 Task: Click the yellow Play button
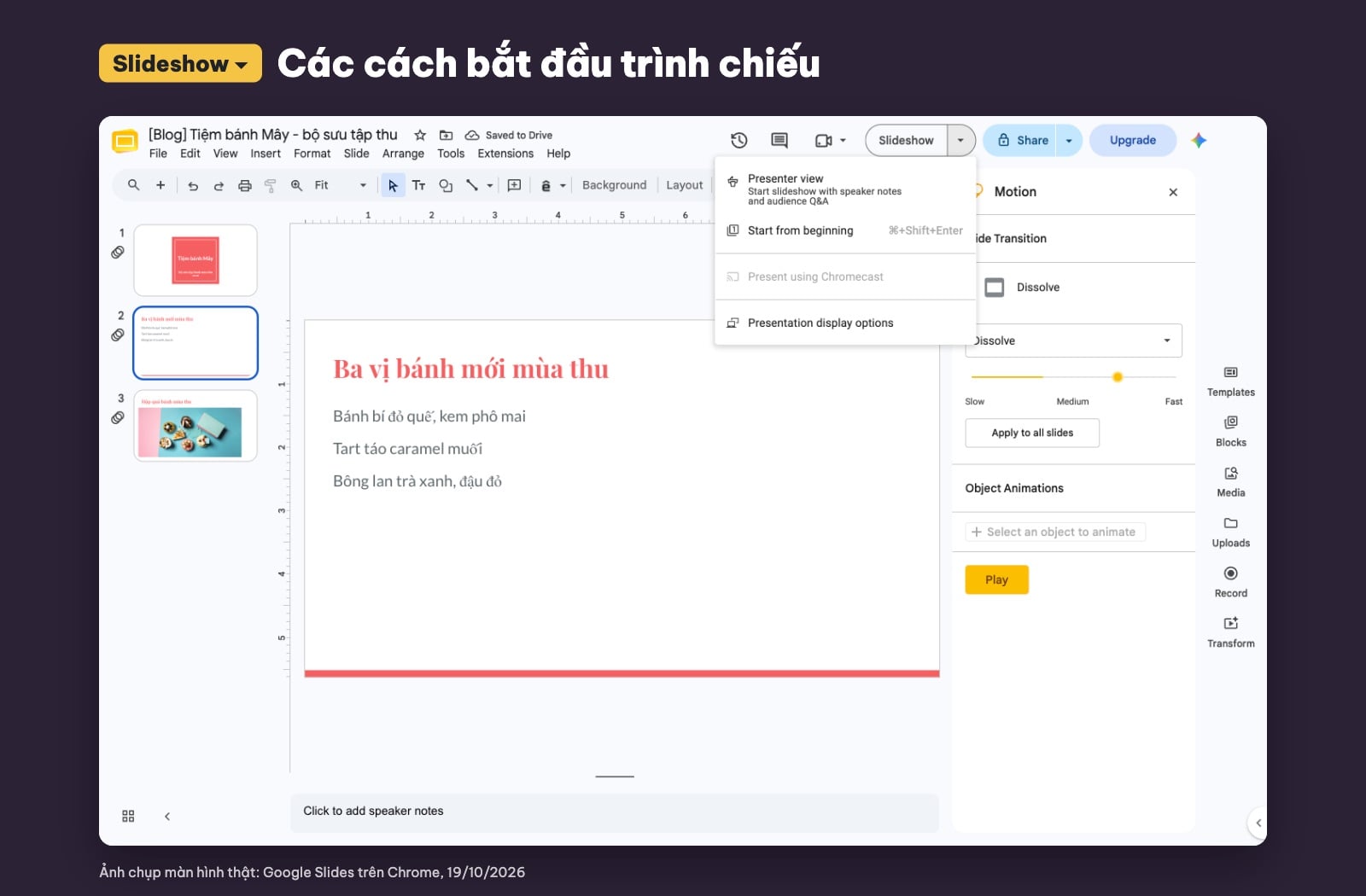point(996,579)
